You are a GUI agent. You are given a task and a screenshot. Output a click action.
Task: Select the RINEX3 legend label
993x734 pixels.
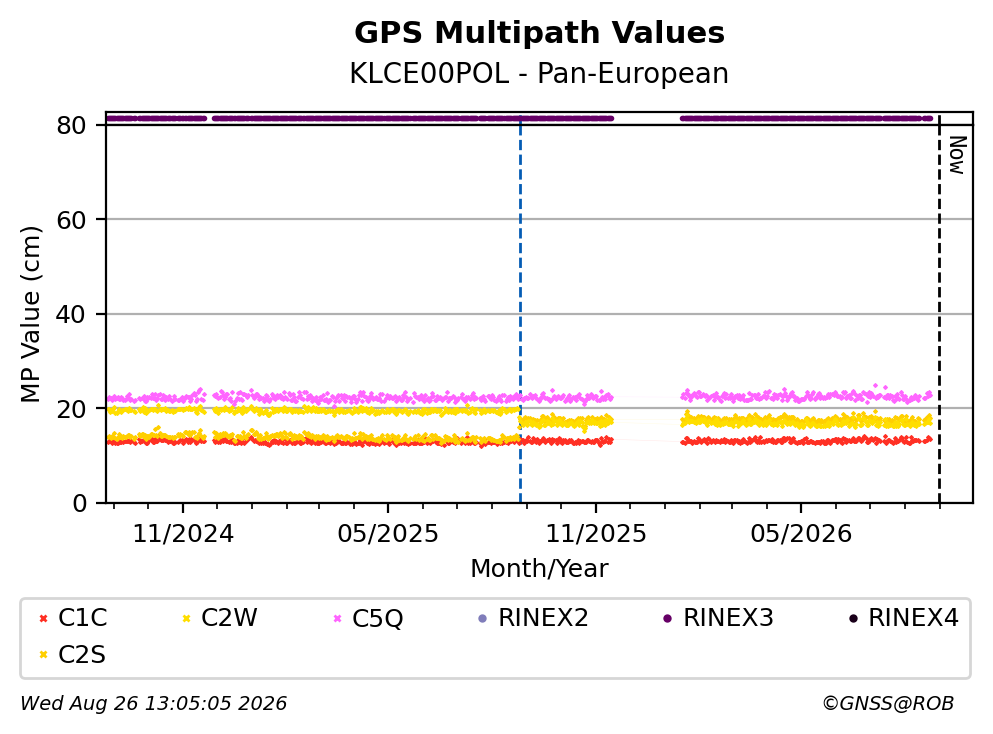click(728, 618)
